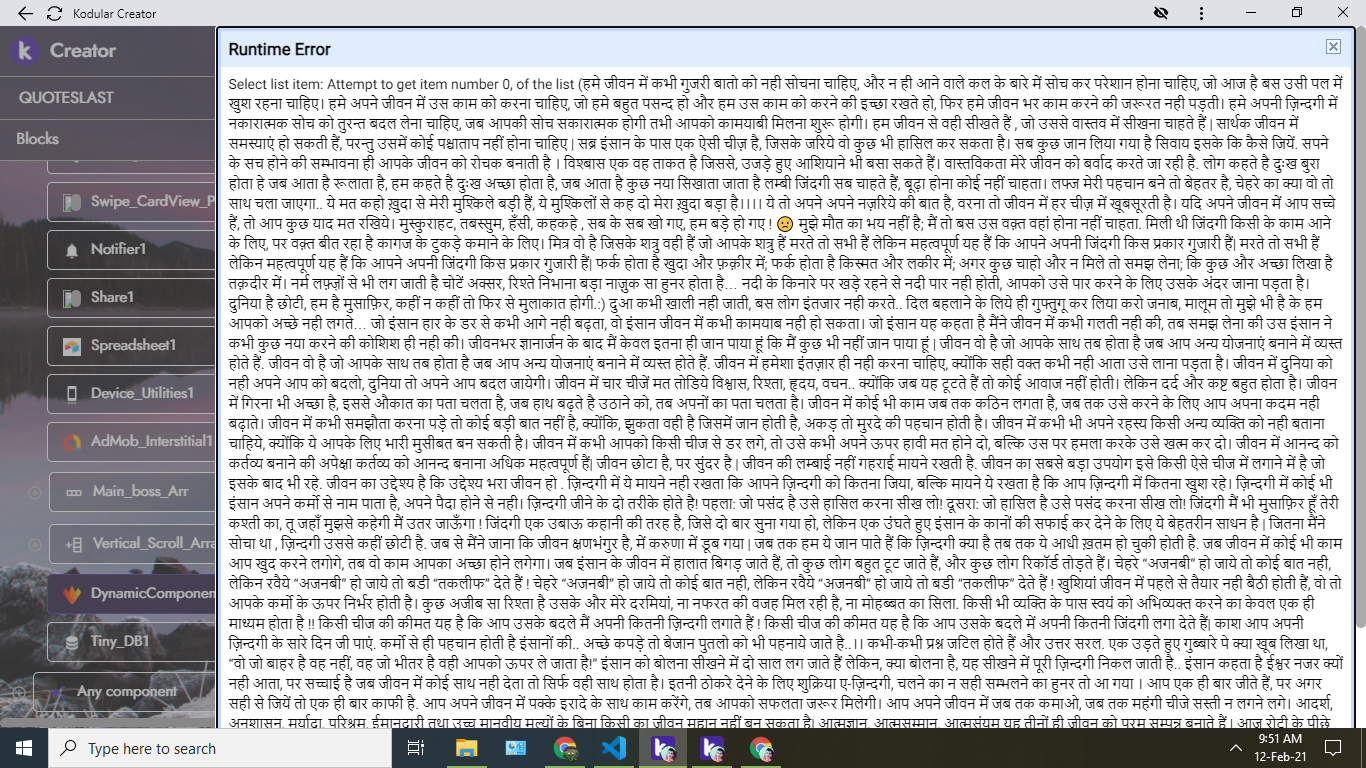Open File Explorer from the taskbar
The width and height of the screenshot is (1366, 768).
pyautogui.click(x=466, y=748)
